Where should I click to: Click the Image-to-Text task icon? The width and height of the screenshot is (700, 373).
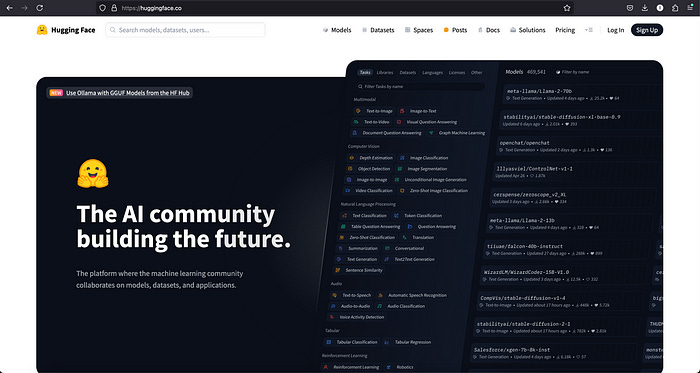[402, 111]
